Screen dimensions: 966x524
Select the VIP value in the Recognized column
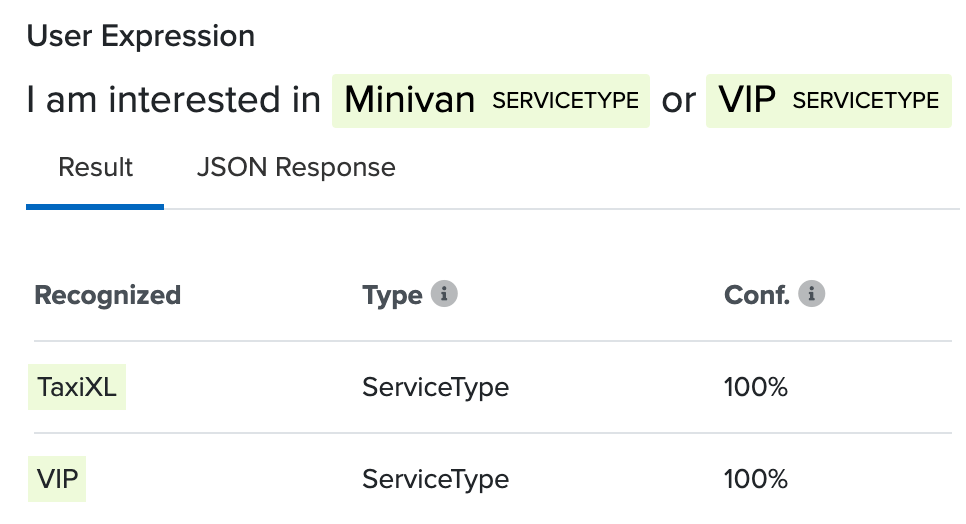coord(57,479)
